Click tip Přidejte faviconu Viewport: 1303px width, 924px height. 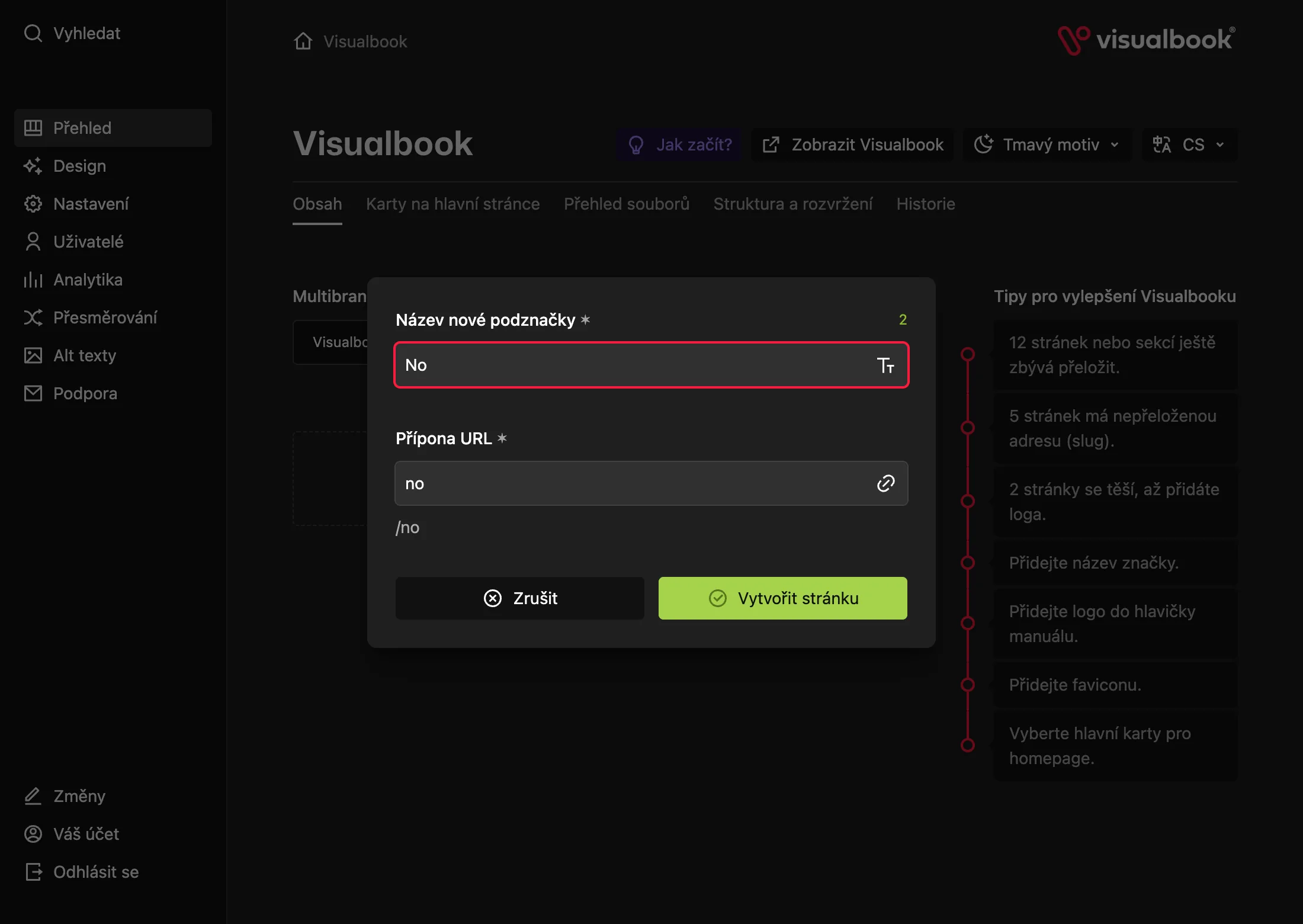pyautogui.click(x=1116, y=685)
